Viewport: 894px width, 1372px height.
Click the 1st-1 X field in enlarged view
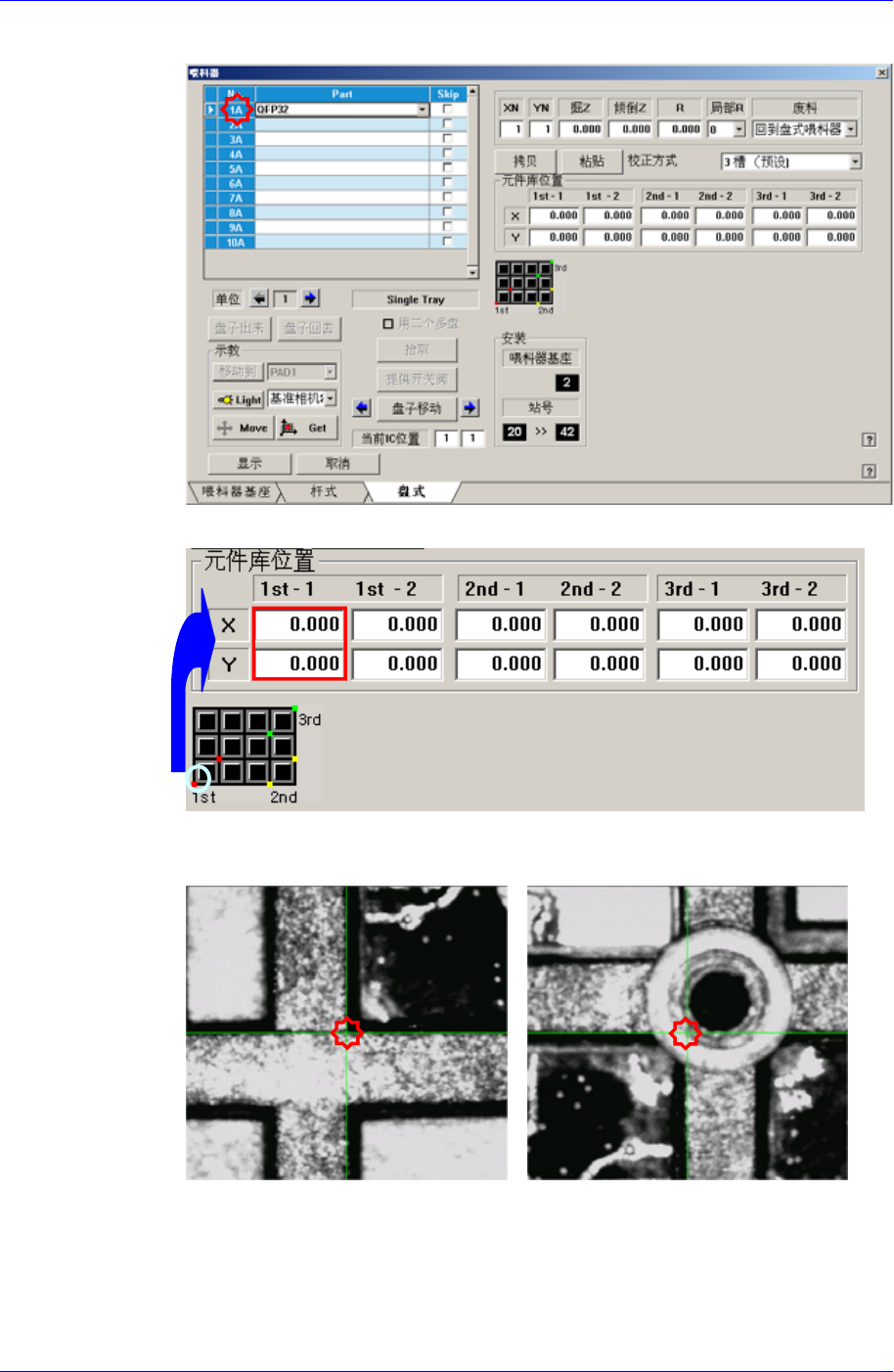click(x=299, y=624)
